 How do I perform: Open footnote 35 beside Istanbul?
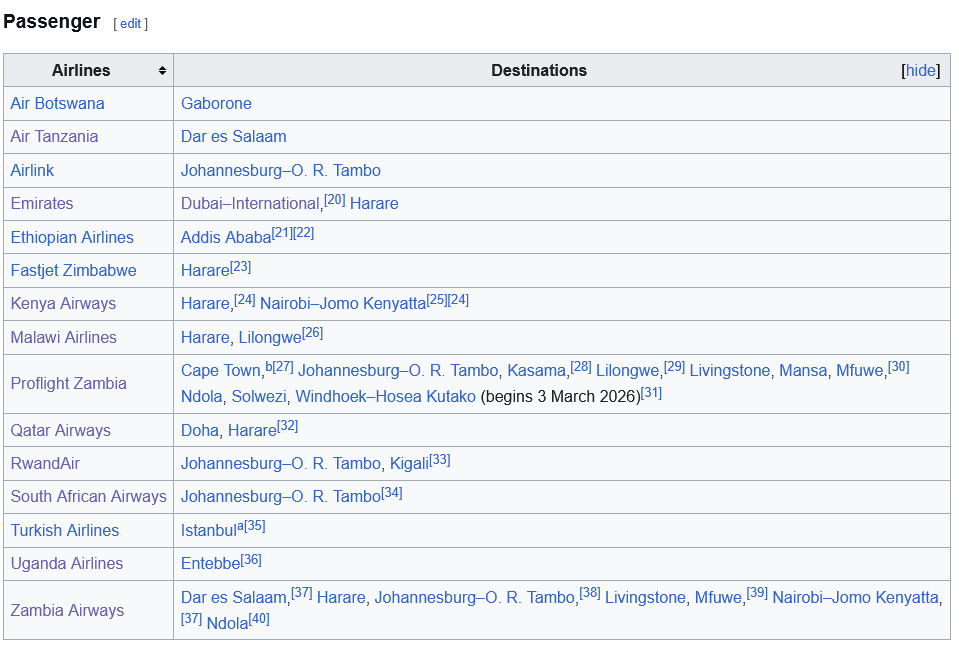[x=255, y=526]
